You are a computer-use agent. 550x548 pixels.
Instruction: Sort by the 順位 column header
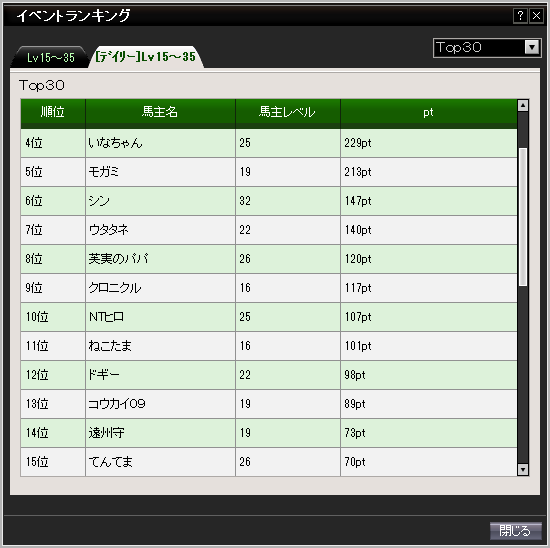[53, 113]
